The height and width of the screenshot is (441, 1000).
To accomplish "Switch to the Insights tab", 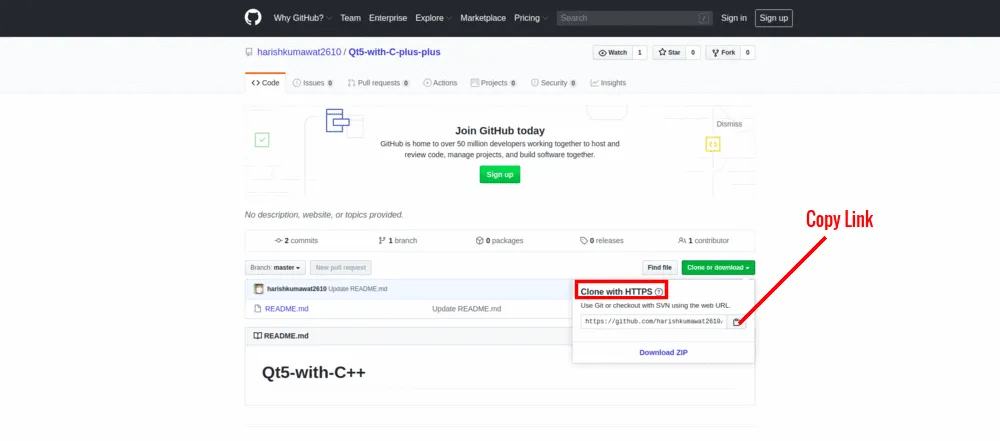I will point(608,83).
